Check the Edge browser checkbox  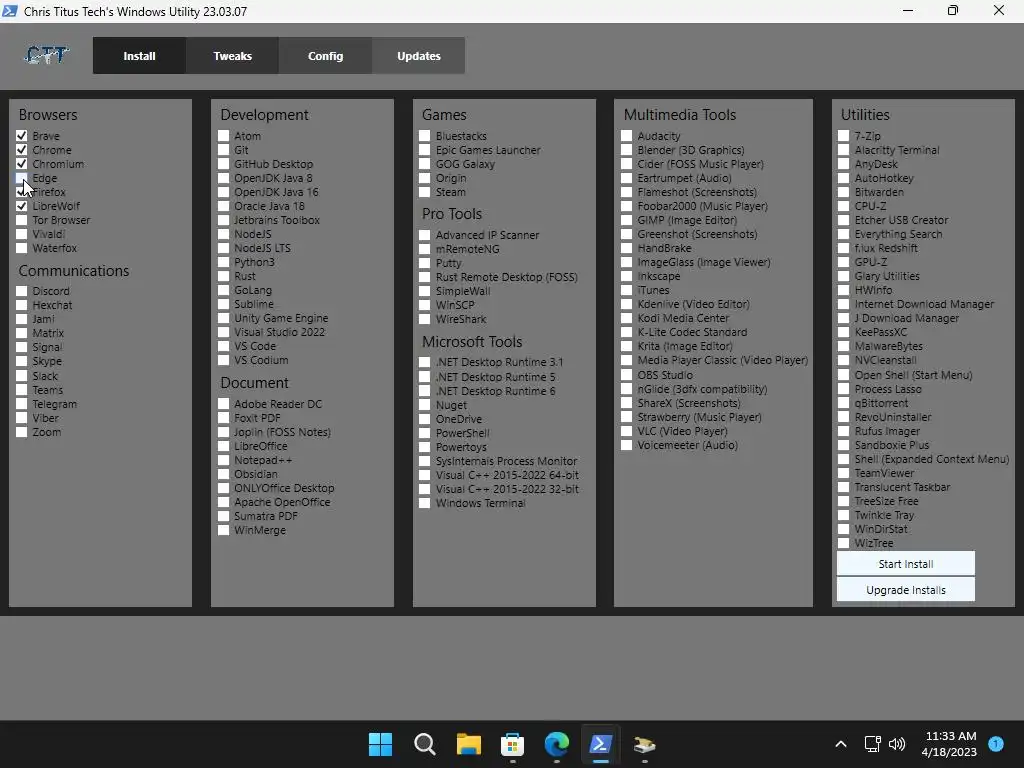point(22,178)
